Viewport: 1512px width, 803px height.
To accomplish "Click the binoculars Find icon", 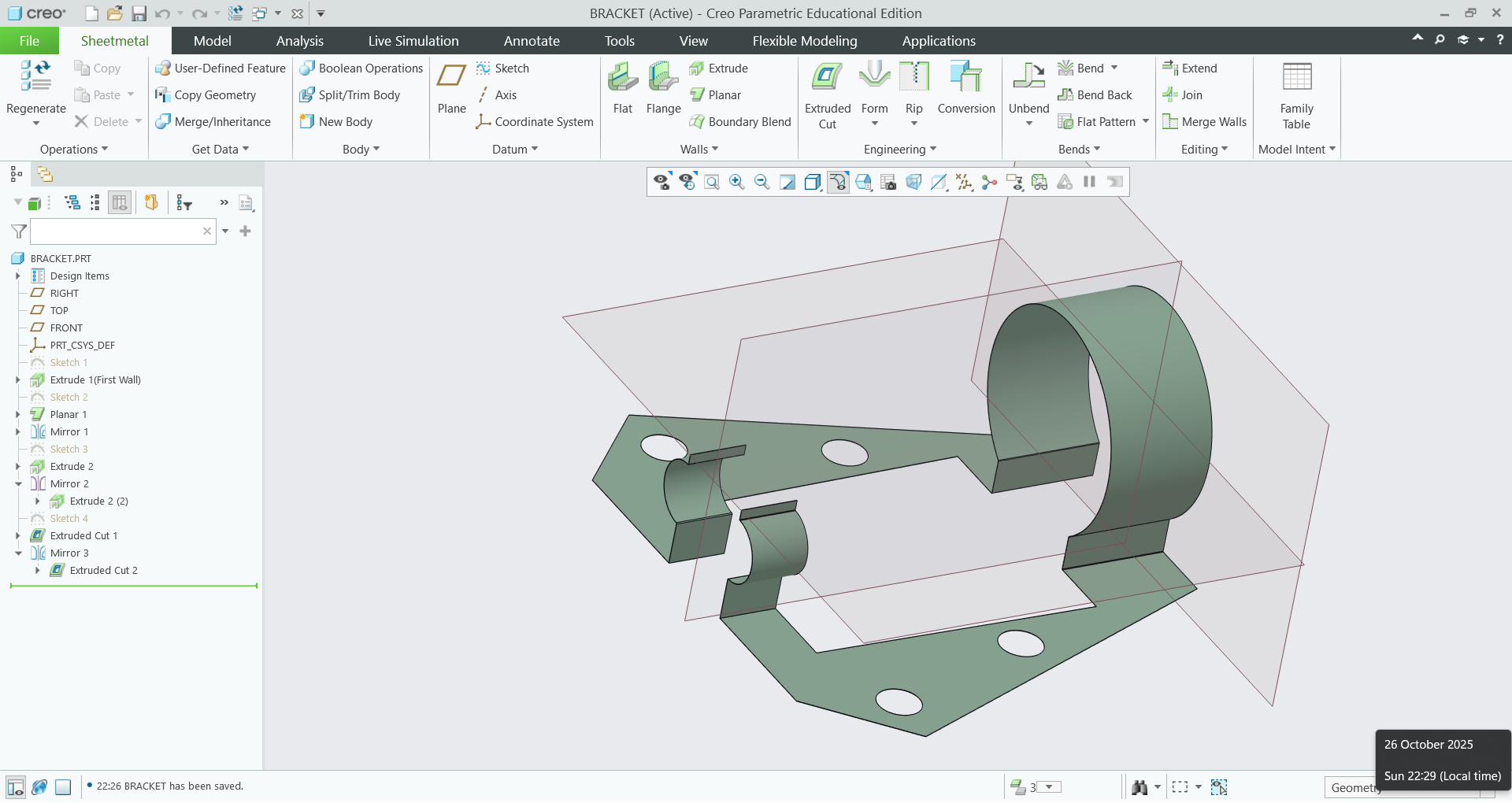I will point(1140,786).
